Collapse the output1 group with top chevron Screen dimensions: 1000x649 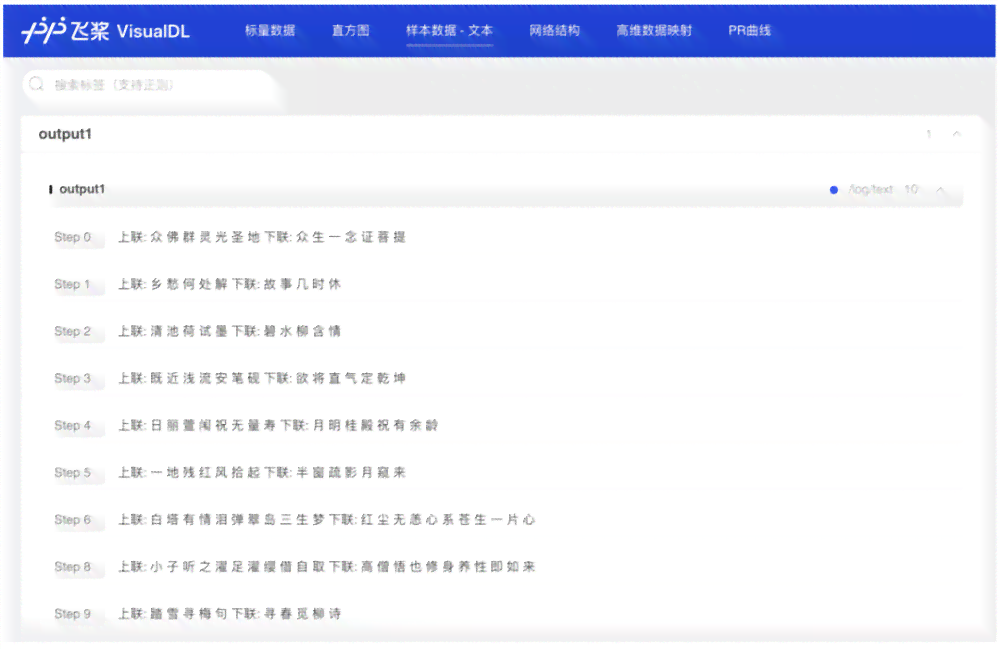pyautogui.click(x=957, y=134)
